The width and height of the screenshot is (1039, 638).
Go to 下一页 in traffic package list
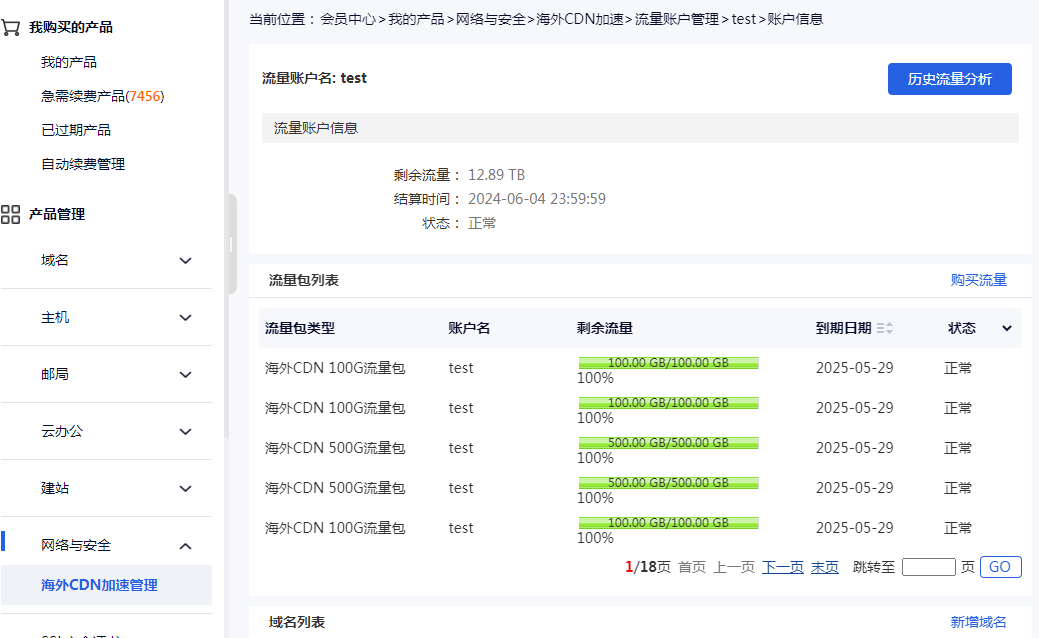click(782, 567)
